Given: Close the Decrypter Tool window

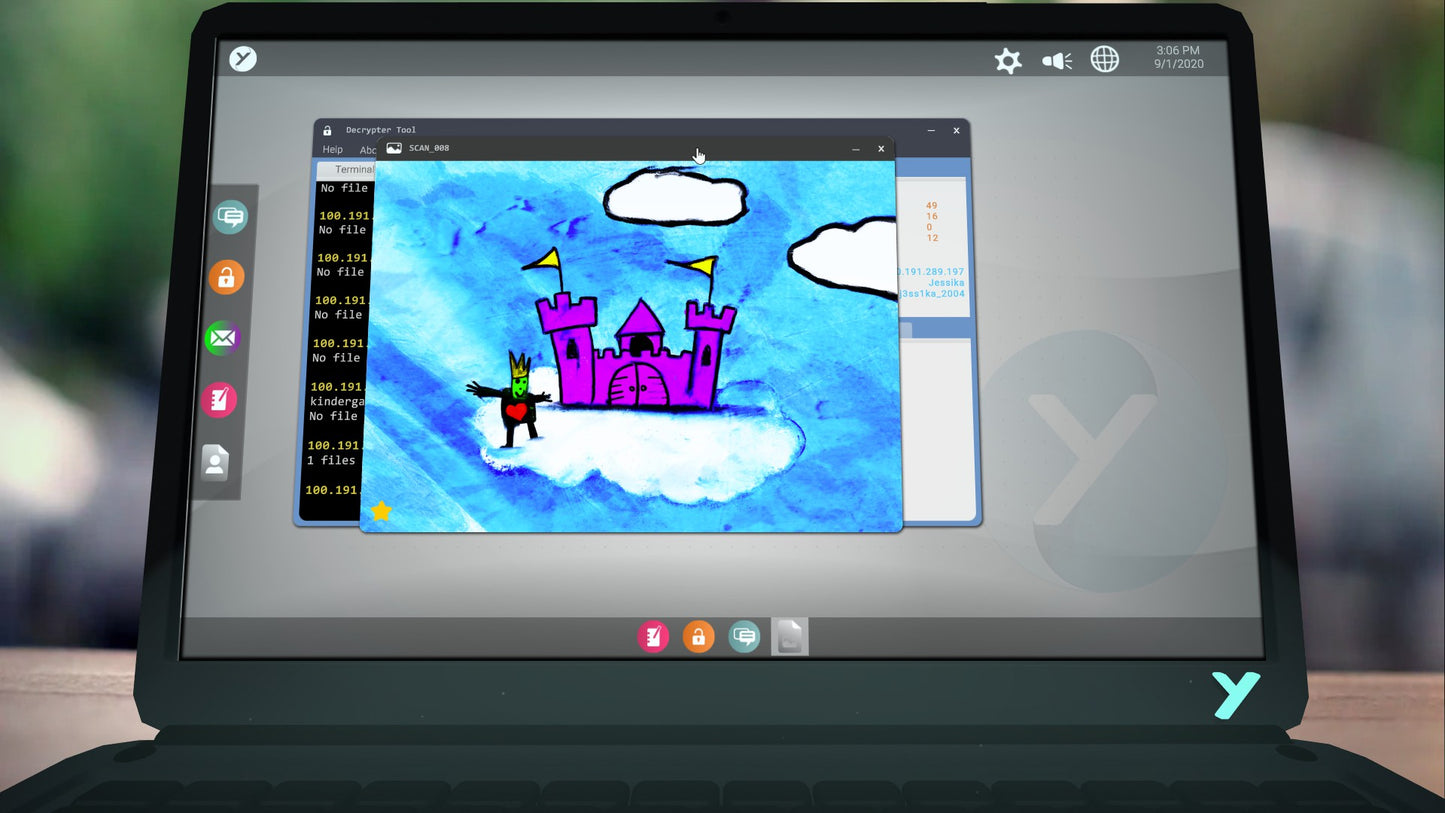Looking at the screenshot, I should pos(956,130).
